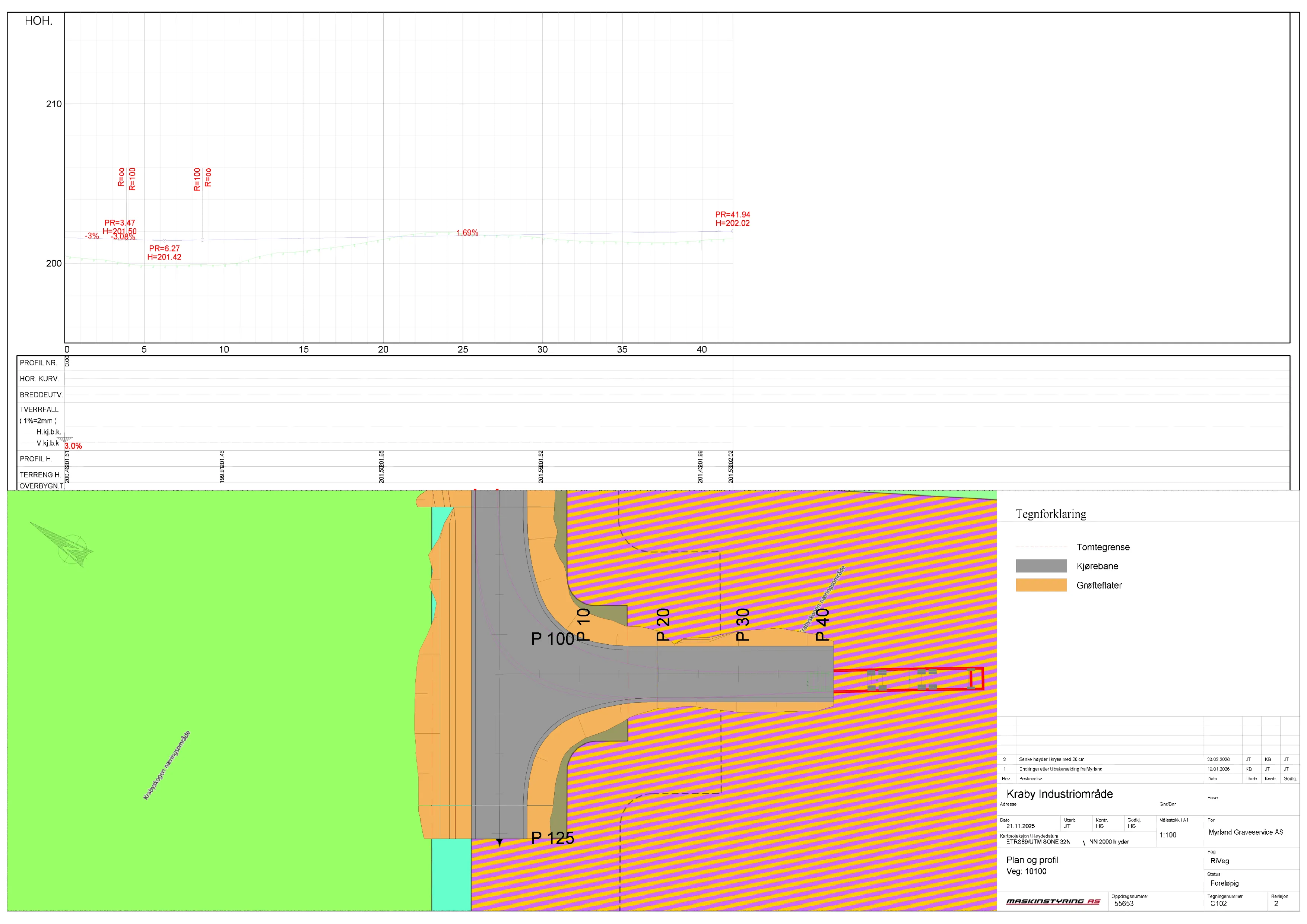This screenshot has width=1307, height=924.
Task: Click the "NN 2000 h yder" datum text
Action: pyautogui.click(x=1108, y=842)
